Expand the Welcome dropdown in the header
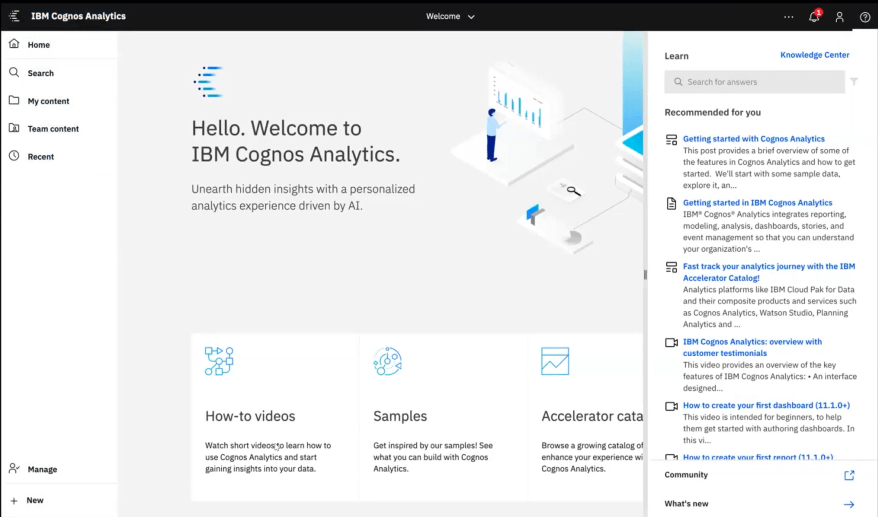The image size is (878, 517). (x=450, y=16)
